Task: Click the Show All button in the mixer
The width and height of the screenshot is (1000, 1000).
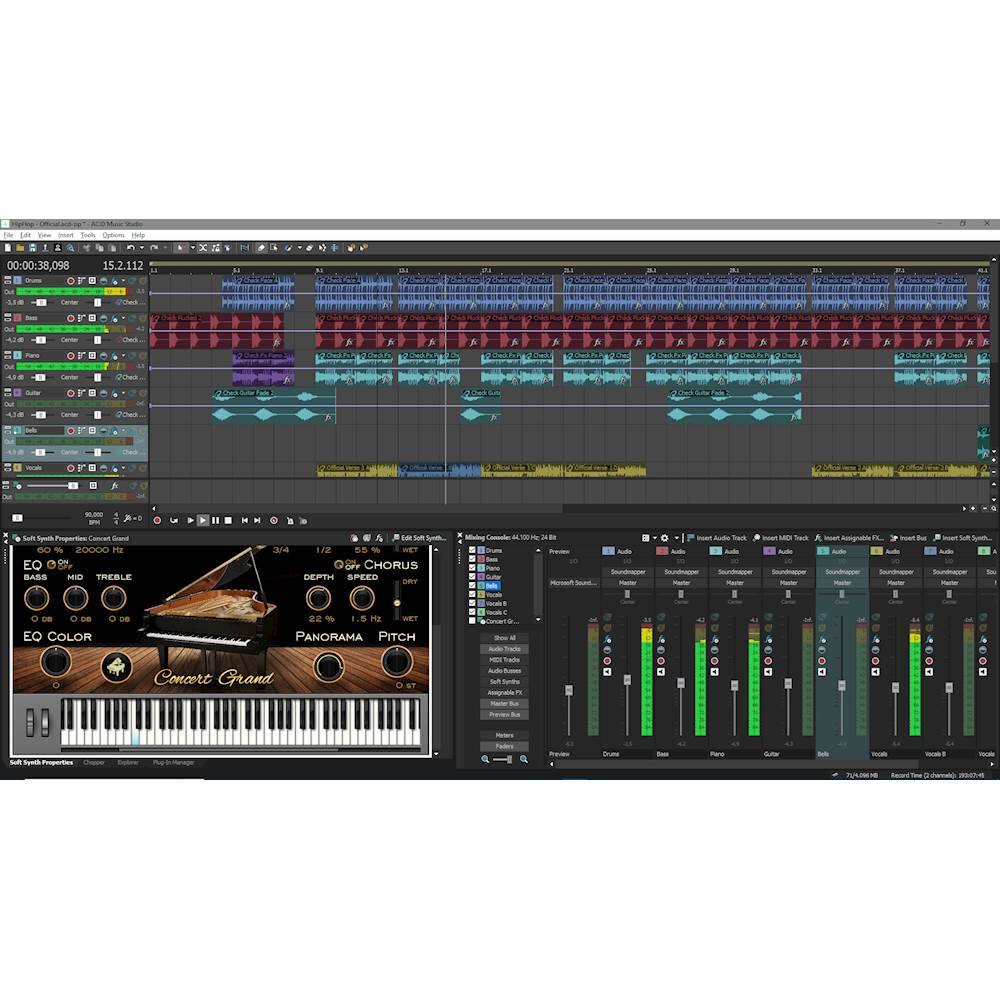Action: pyautogui.click(x=503, y=638)
